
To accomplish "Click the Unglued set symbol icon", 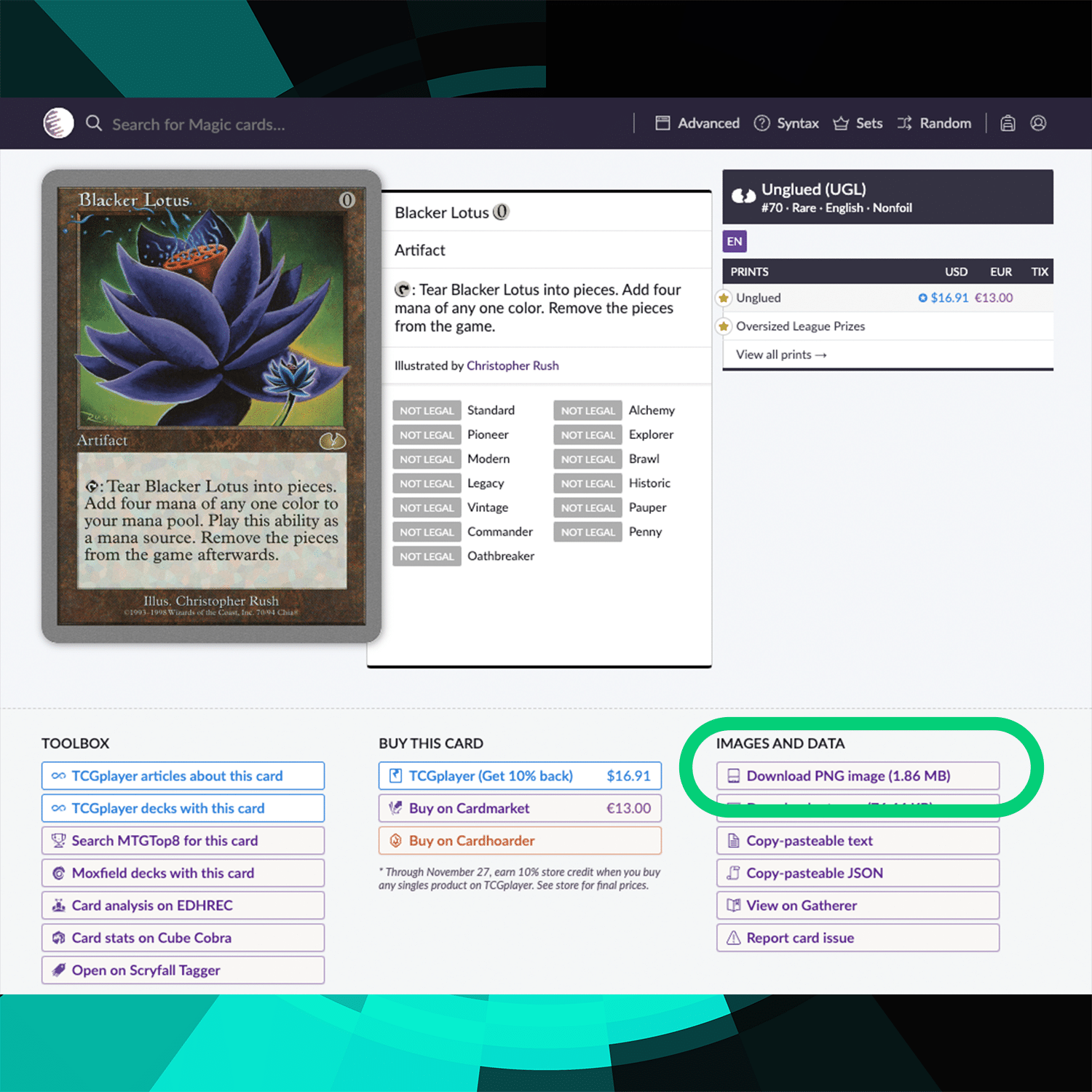I will 744,194.
